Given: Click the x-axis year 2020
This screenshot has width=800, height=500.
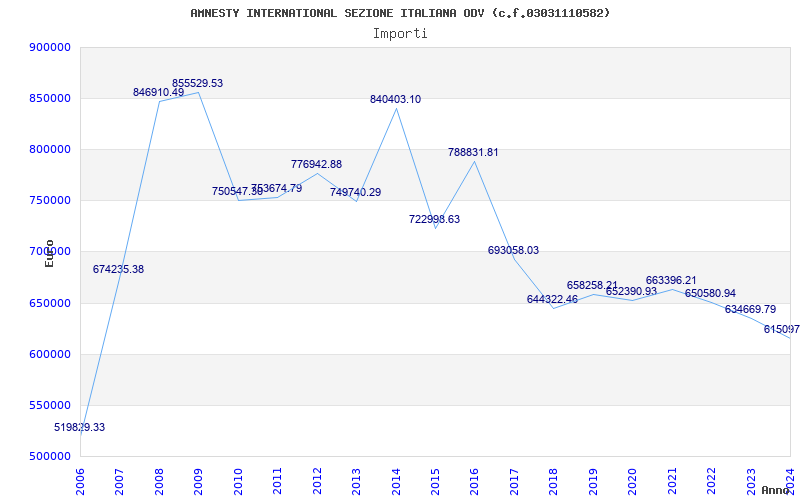Looking at the screenshot, I should point(633,481).
